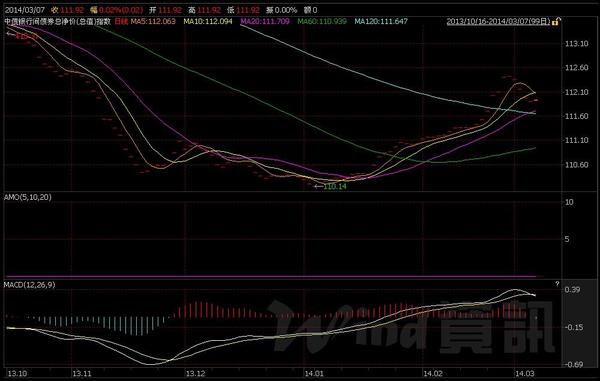Image resolution: width=600 pixels, height=381 pixels.
Task: Select the 日线 daily period label
Action: pyautogui.click(x=121, y=21)
